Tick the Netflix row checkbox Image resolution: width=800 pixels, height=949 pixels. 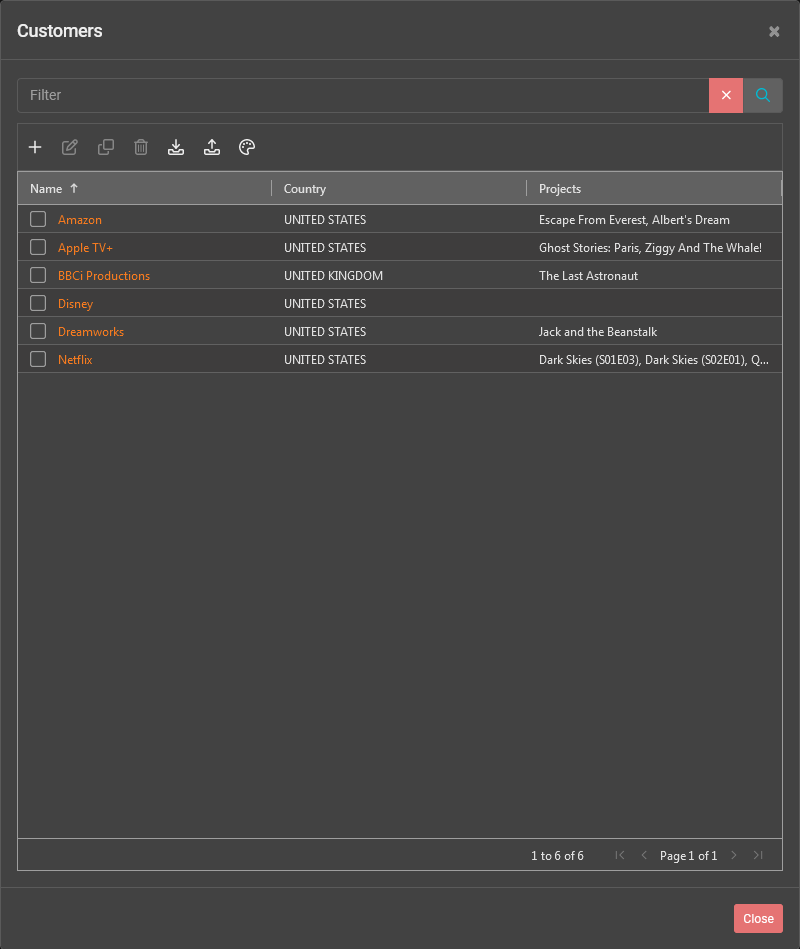pos(37,359)
